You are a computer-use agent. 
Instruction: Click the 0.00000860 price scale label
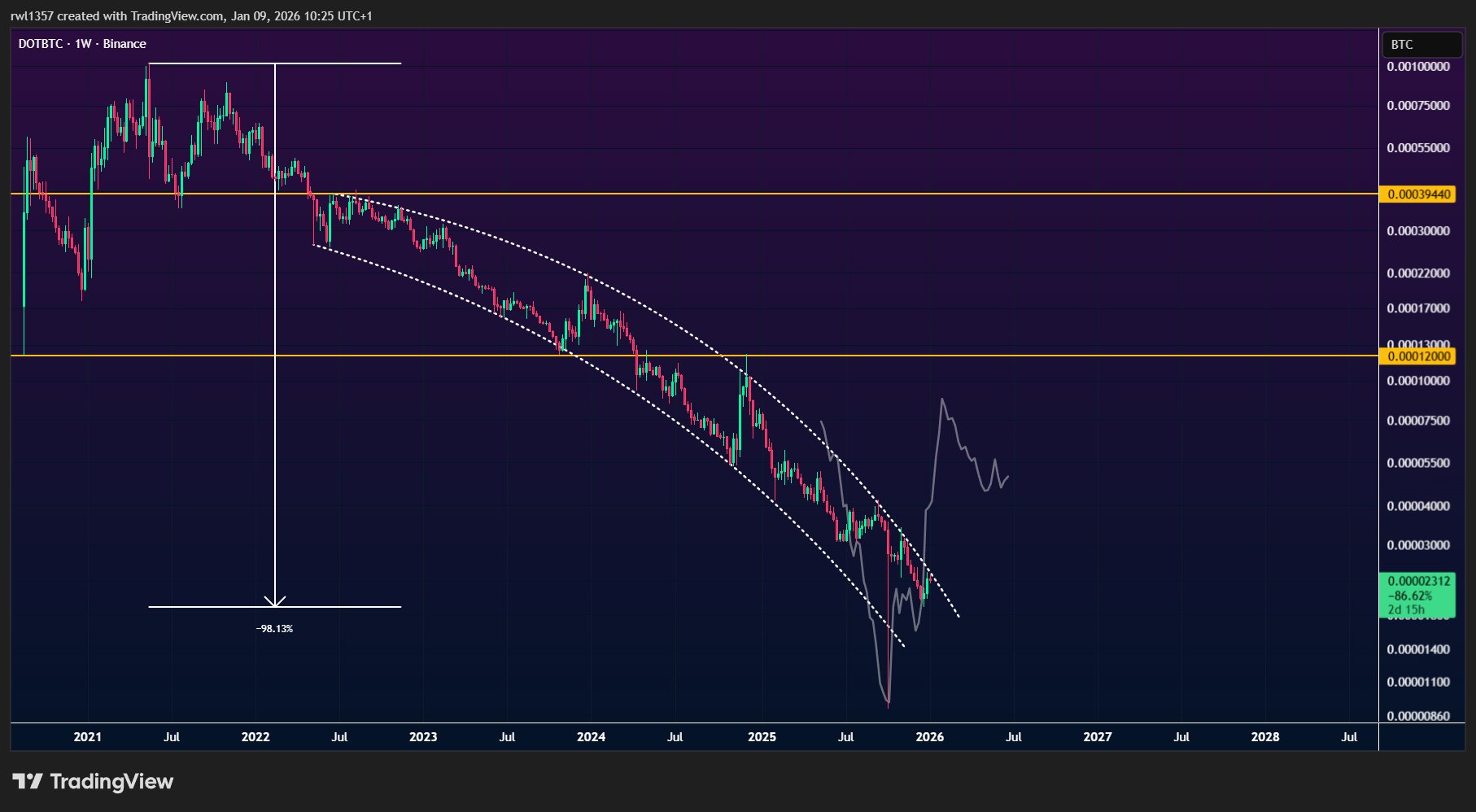point(1418,716)
